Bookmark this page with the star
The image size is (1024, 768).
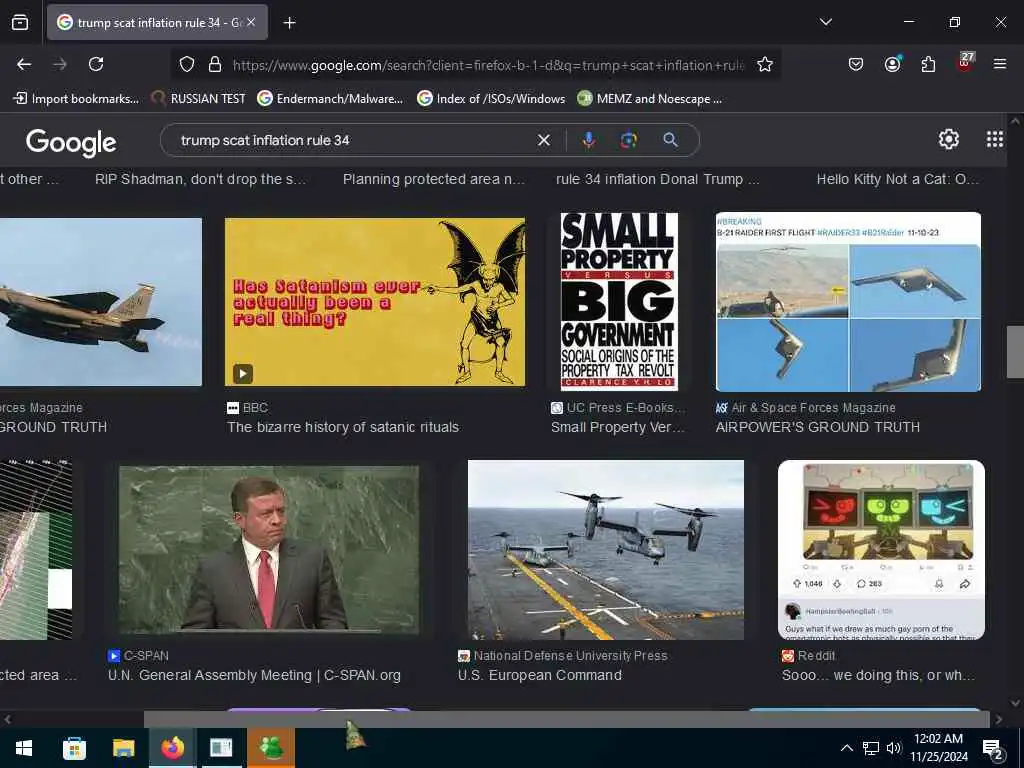tap(765, 64)
